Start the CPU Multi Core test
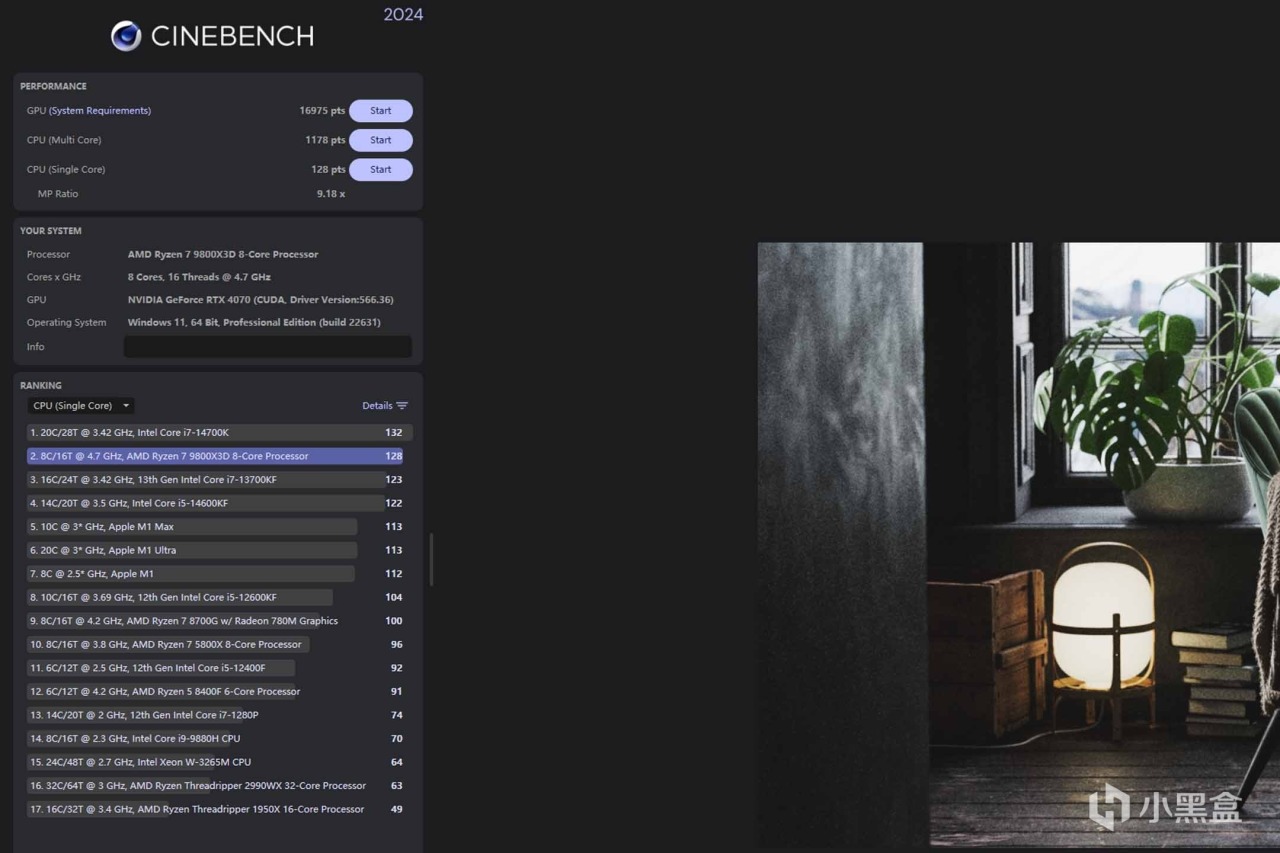Image resolution: width=1280 pixels, height=853 pixels. coord(381,140)
